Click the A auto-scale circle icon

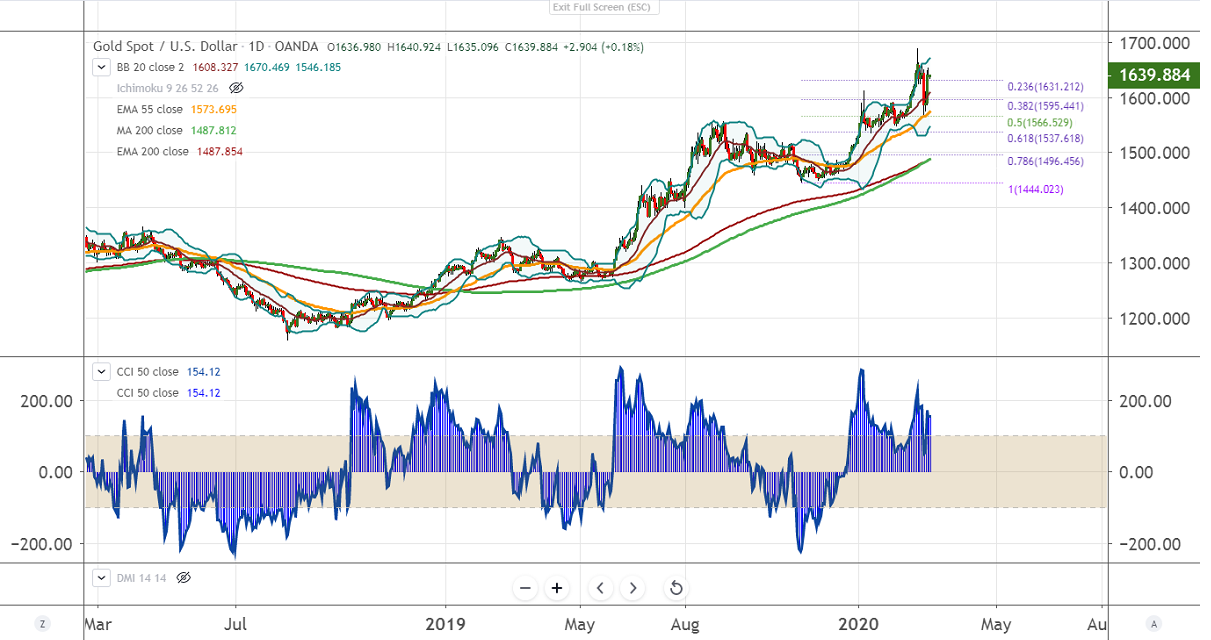pyautogui.click(x=1154, y=622)
